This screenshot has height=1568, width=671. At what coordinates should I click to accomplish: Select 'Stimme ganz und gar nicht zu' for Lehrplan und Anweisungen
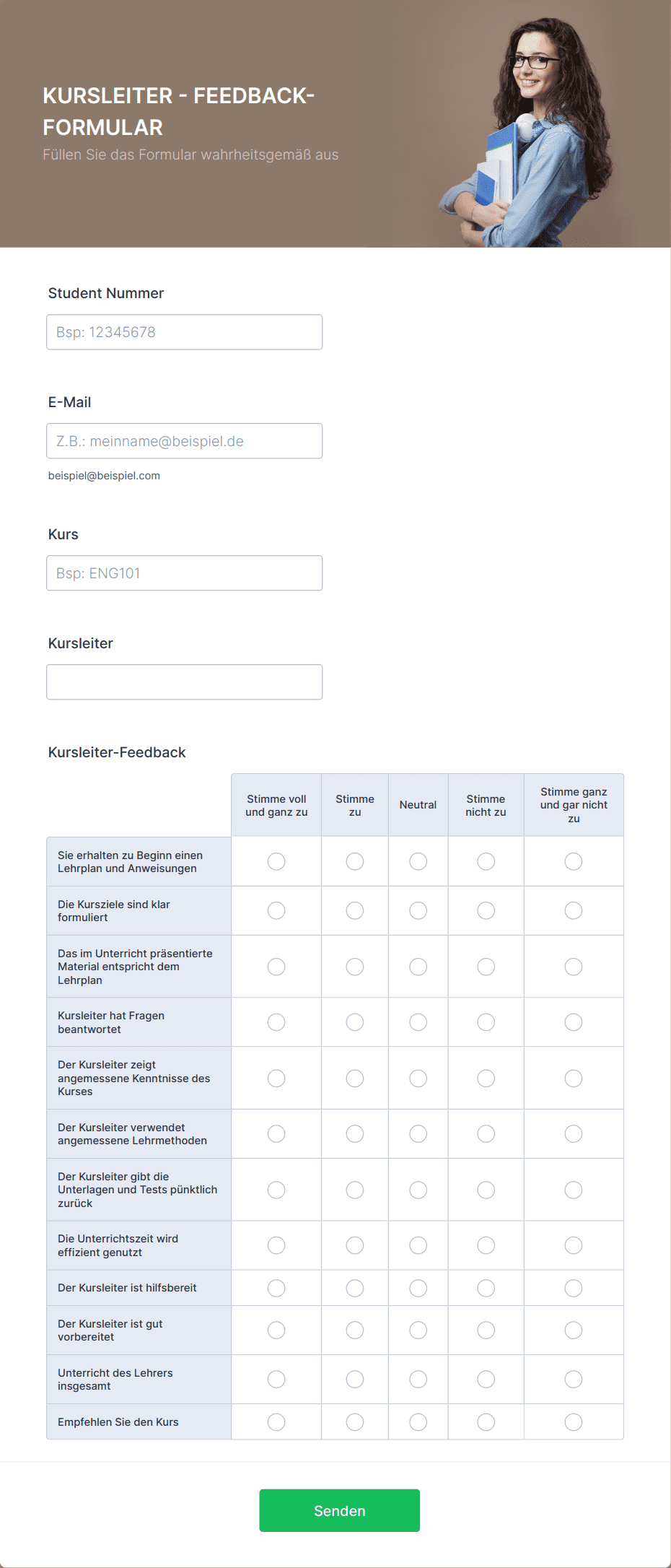click(x=574, y=861)
